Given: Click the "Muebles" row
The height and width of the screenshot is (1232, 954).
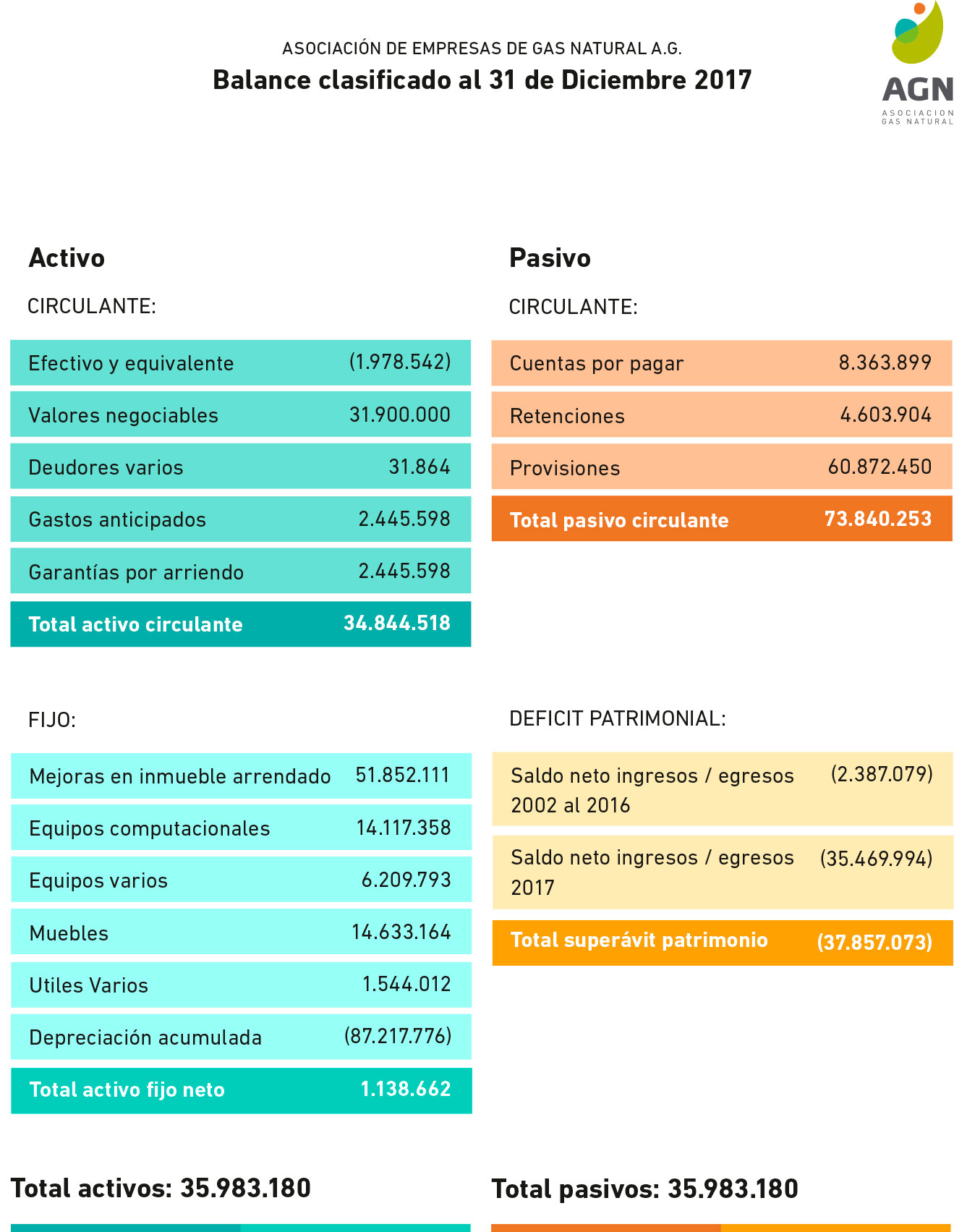Looking at the screenshot, I should coord(240,933).
